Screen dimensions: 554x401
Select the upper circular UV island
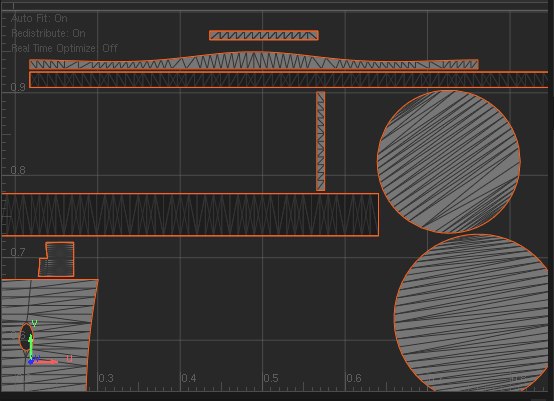tap(449, 162)
